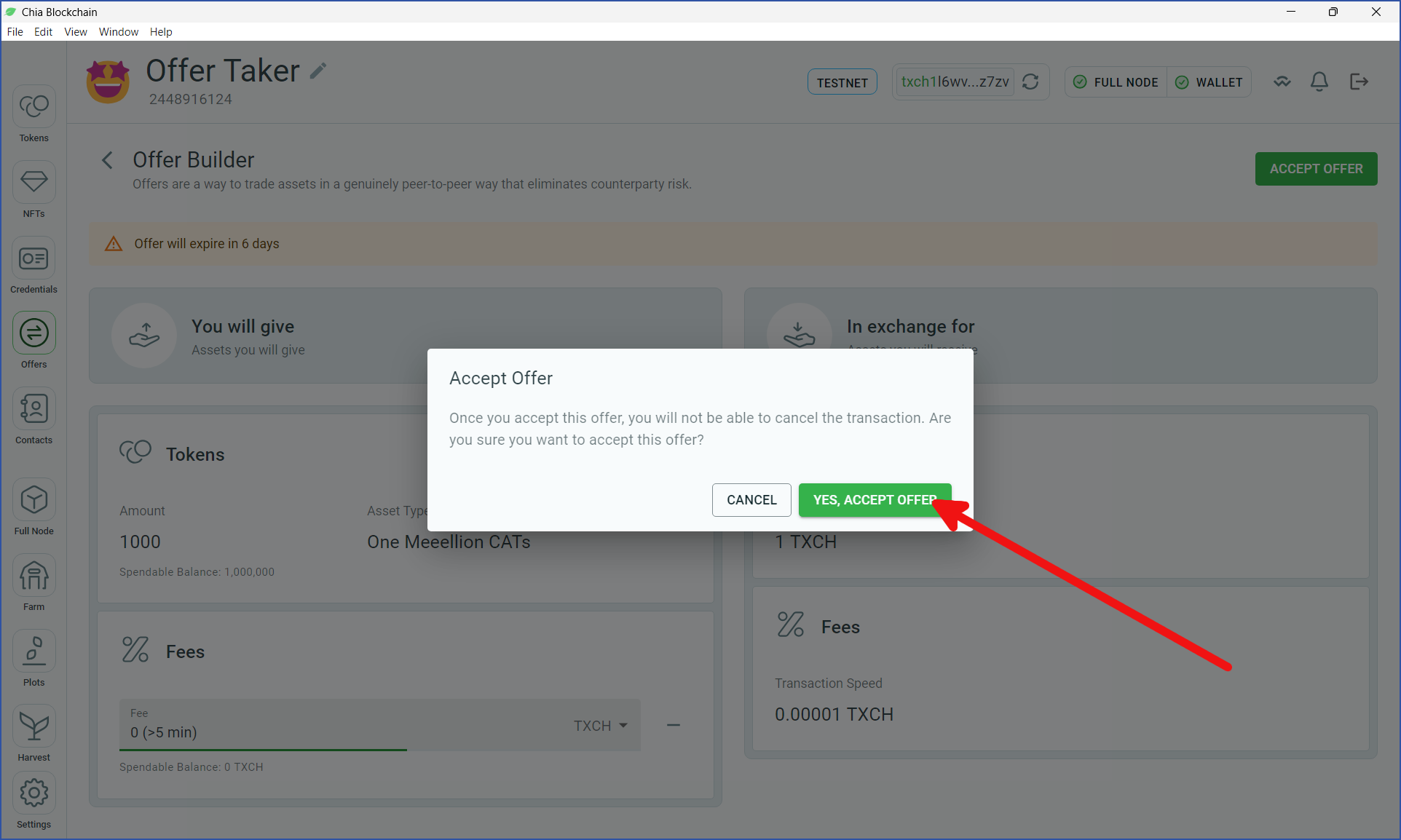Open the View menu
Viewport: 1401px width, 840px height.
coord(76,32)
